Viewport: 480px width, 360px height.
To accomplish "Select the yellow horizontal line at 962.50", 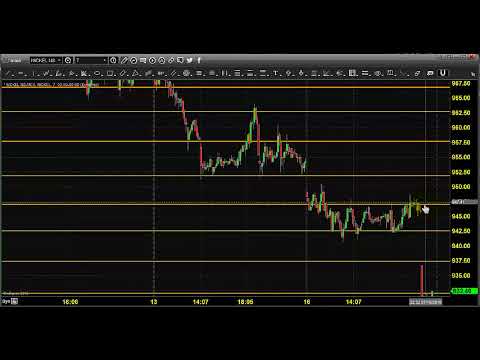I will (225, 112).
